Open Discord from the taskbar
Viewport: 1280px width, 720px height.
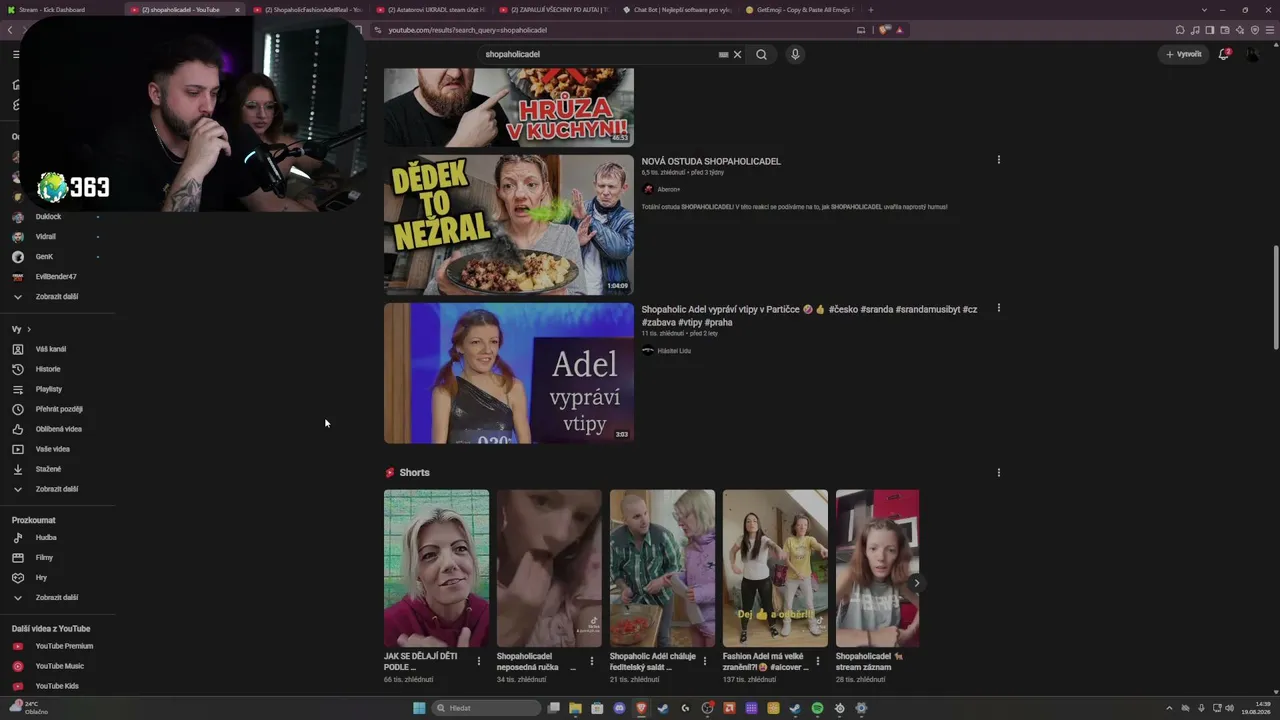[x=619, y=708]
